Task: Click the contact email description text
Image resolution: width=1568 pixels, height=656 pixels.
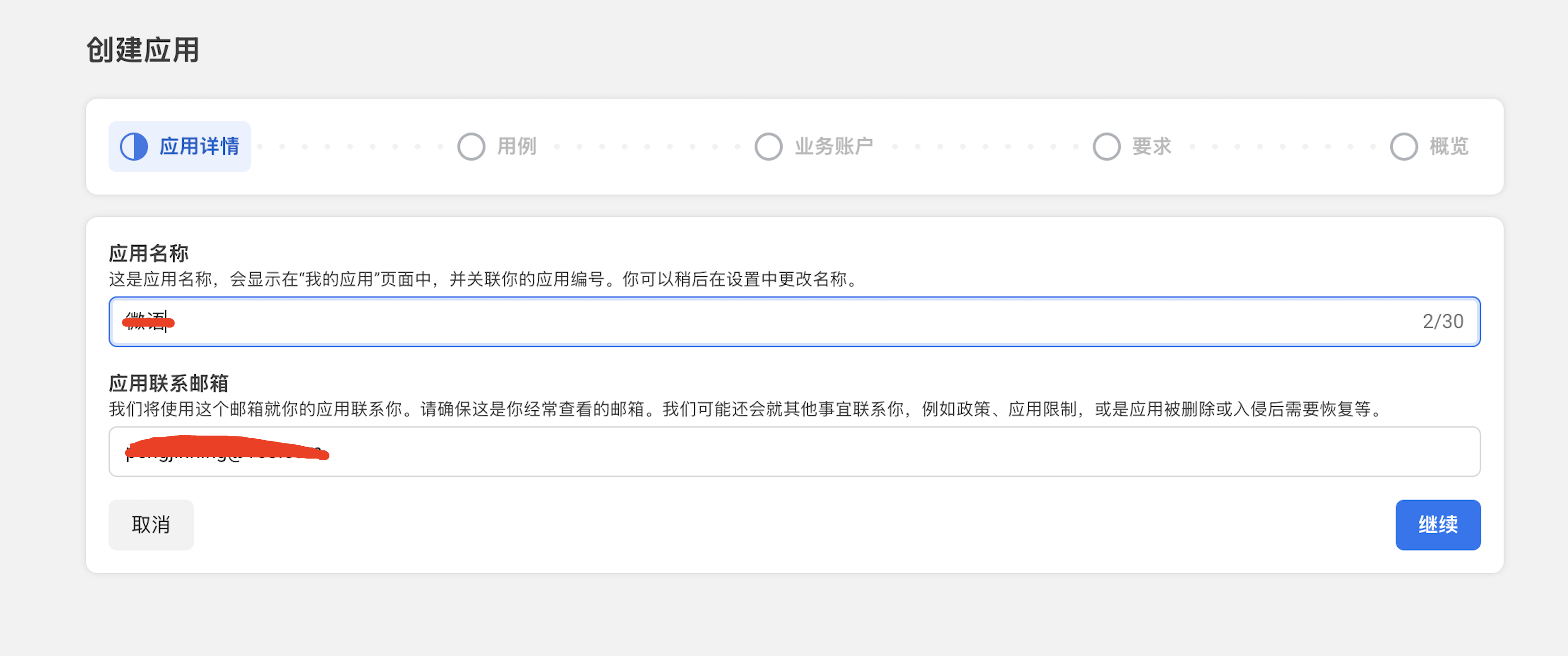Action: (x=746, y=409)
